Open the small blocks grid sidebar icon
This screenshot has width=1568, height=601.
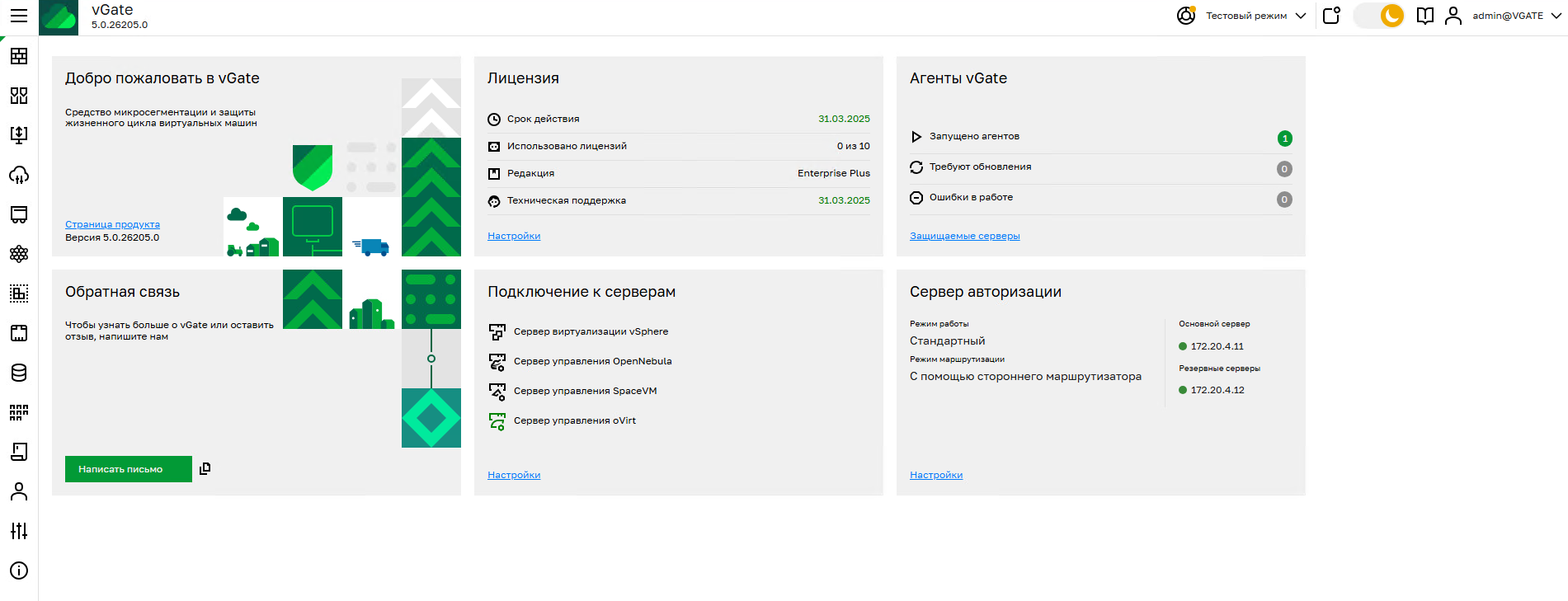click(x=19, y=412)
